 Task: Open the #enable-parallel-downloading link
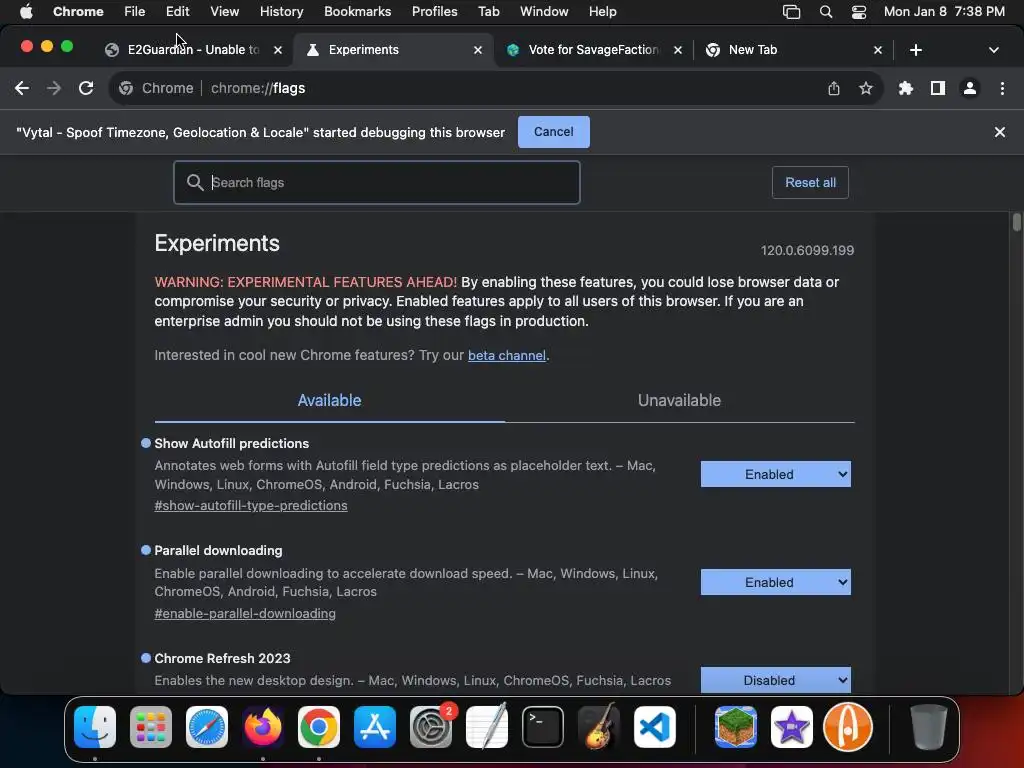[245, 614]
